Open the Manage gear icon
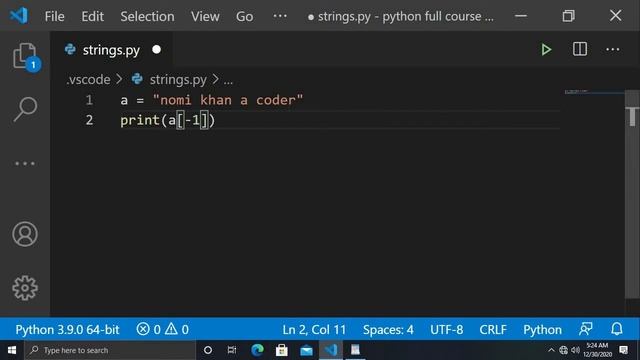 (25, 288)
